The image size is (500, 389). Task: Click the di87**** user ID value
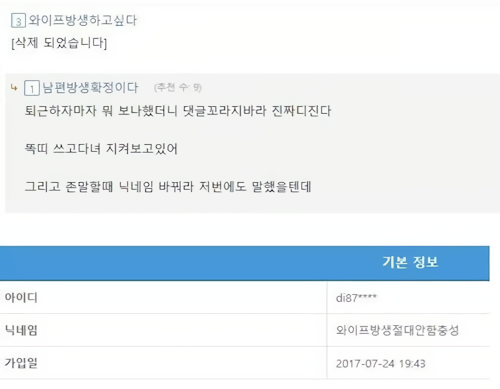(x=356, y=298)
